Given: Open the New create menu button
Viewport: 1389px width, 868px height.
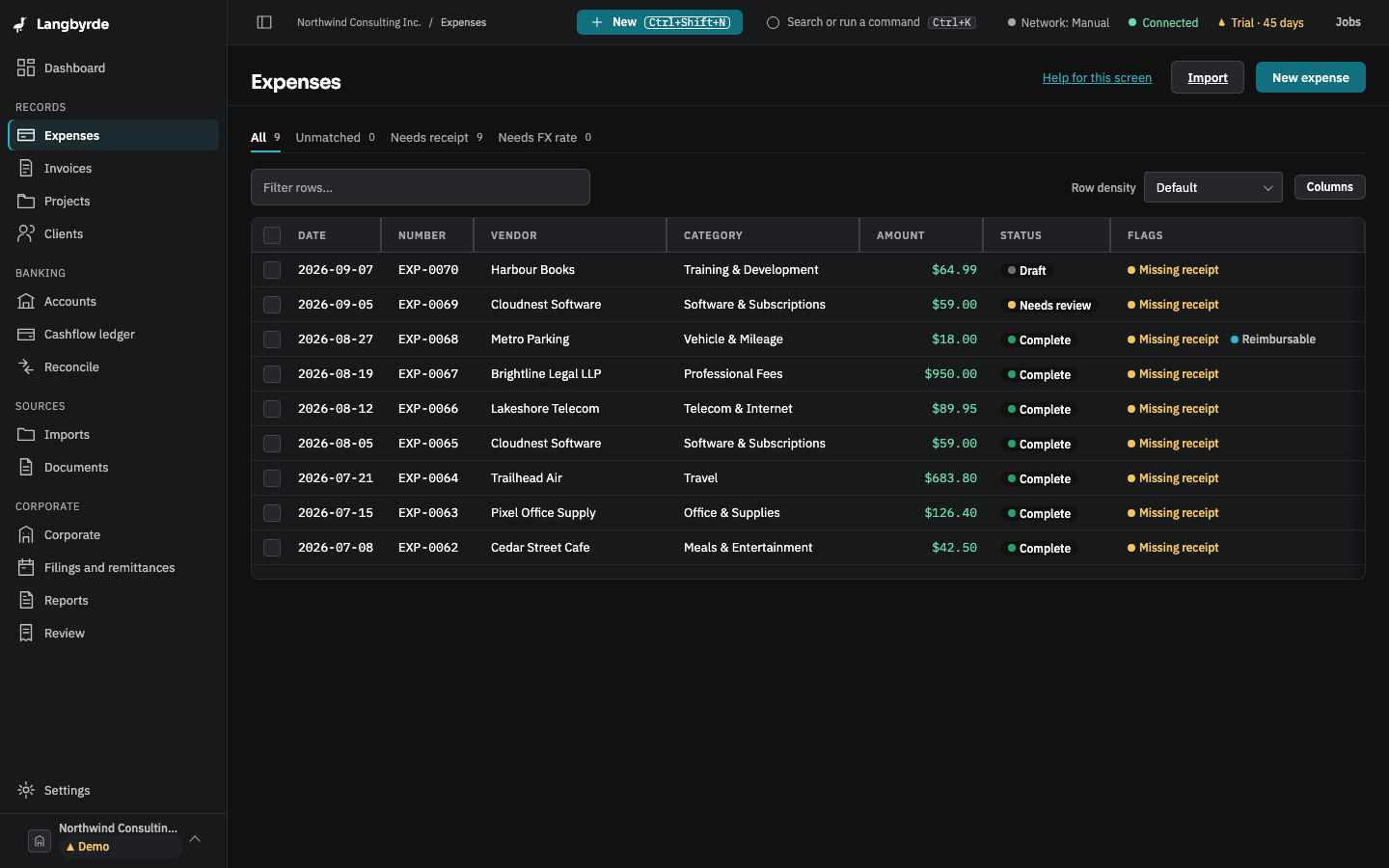Looking at the screenshot, I should 660,22.
